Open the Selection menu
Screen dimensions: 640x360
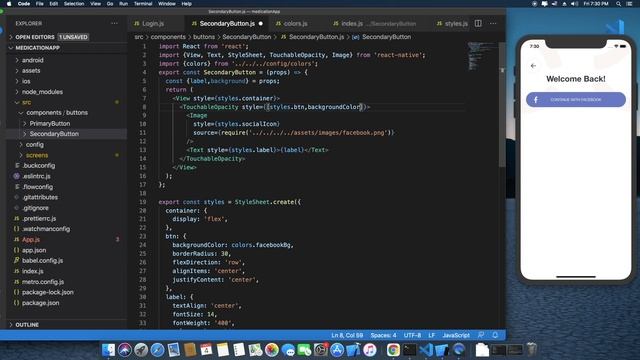click(x=74, y=4)
